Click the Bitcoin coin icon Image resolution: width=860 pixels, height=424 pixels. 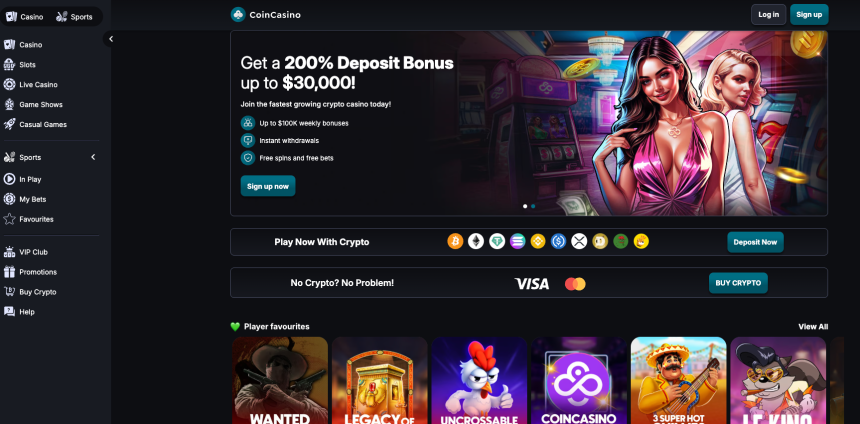click(455, 241)
